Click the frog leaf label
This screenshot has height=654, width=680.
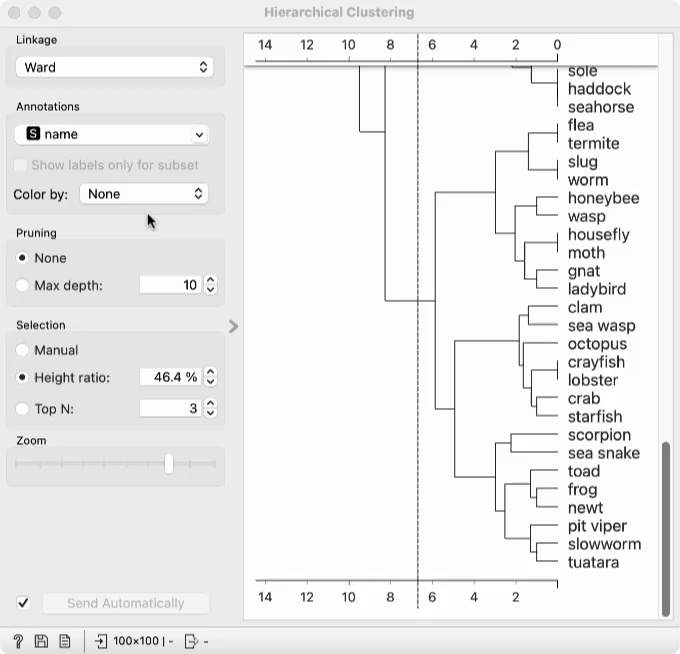(x=582, y=490)
